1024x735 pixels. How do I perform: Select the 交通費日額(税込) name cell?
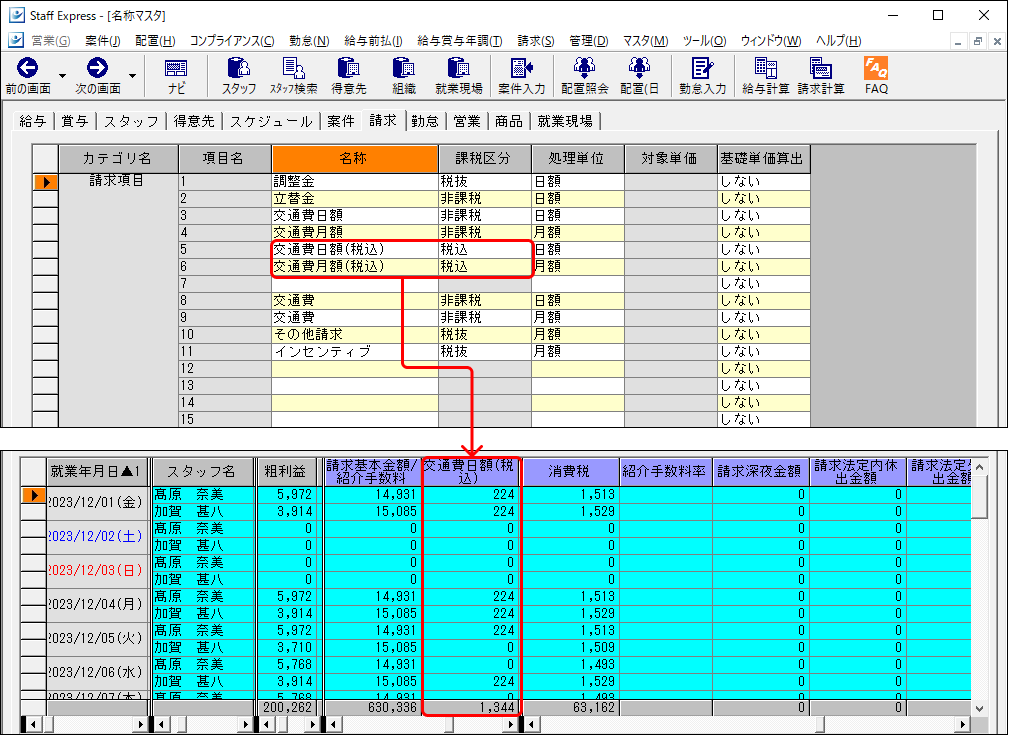tap(355, 250)
